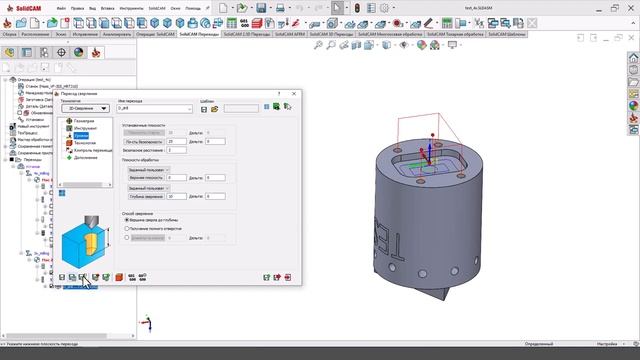Click the horizontal scrollbar under the dialog page tree
Screen dimensions: 640x360
84,185
